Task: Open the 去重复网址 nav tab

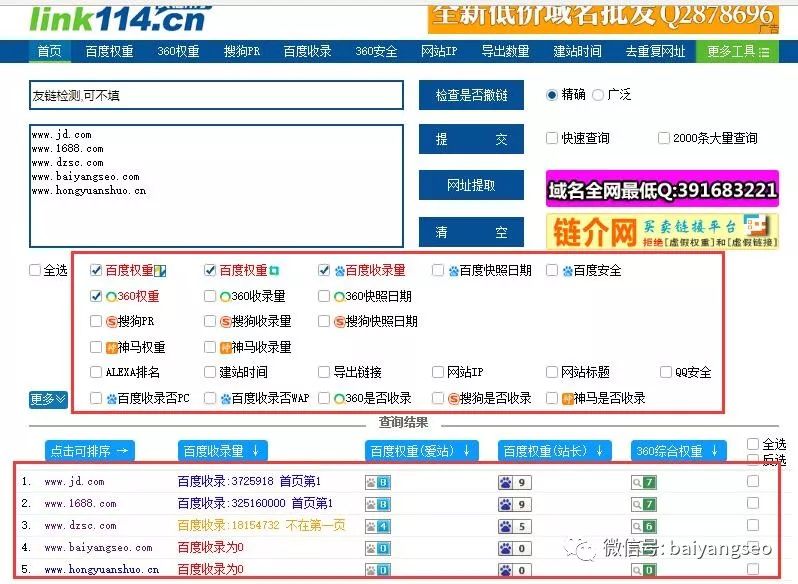Action: (655, 51)
